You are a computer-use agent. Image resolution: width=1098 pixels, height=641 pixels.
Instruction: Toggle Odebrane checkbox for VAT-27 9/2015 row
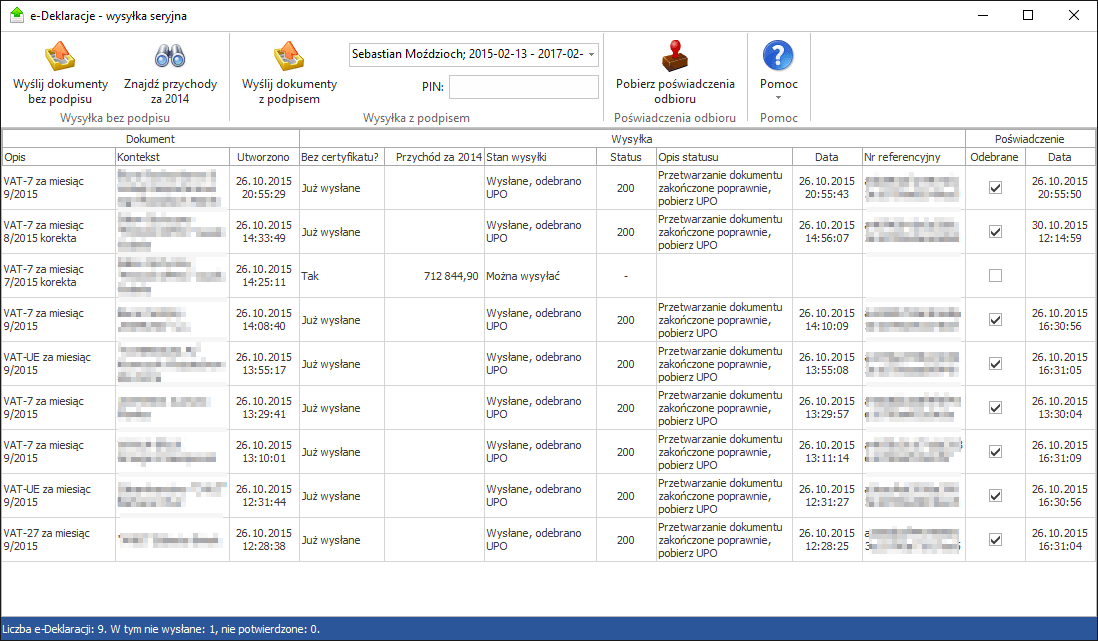click(995, 540)
